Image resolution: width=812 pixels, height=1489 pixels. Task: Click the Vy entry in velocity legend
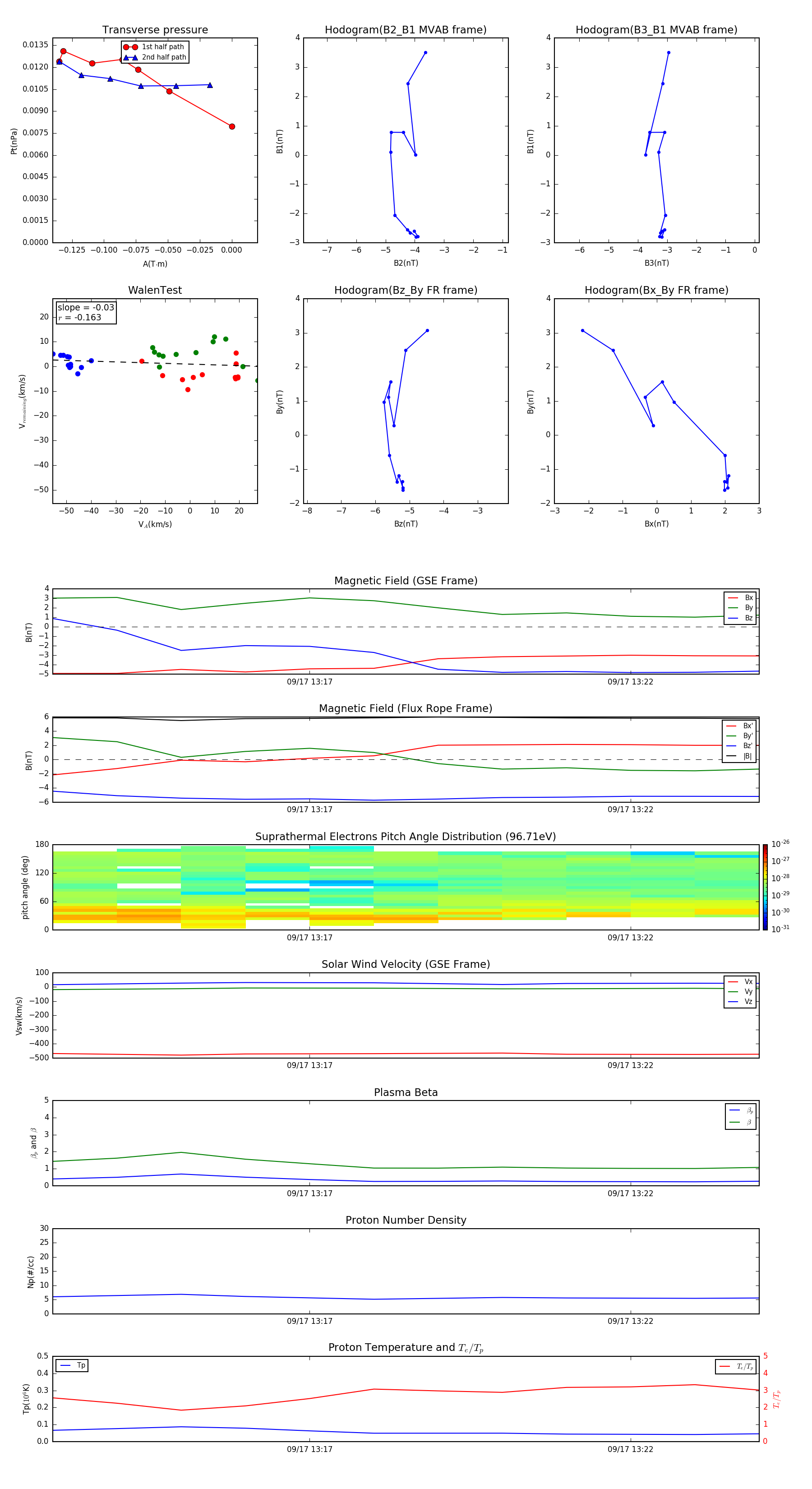[740, 991]
